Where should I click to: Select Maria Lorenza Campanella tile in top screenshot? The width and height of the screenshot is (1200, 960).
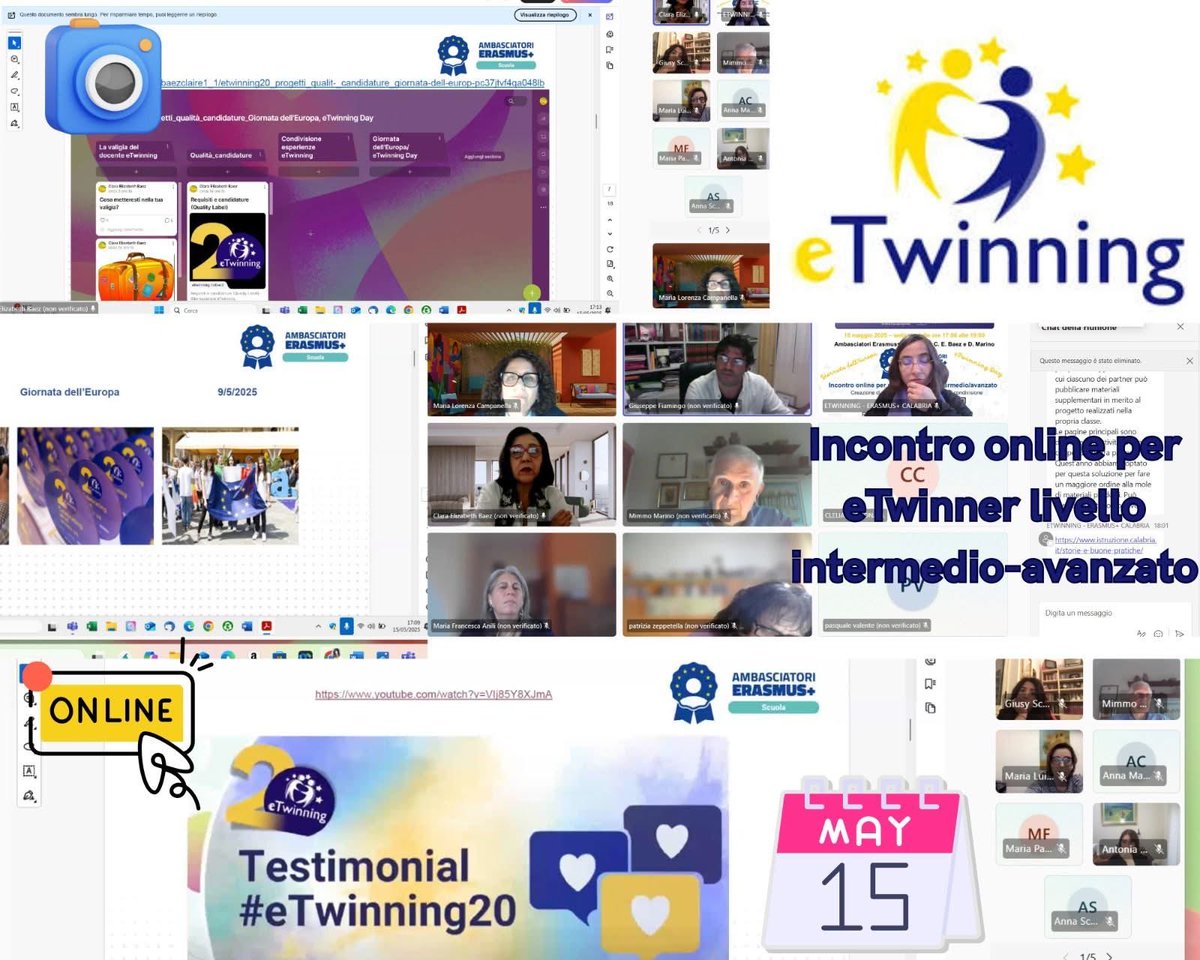coord(710,275)
